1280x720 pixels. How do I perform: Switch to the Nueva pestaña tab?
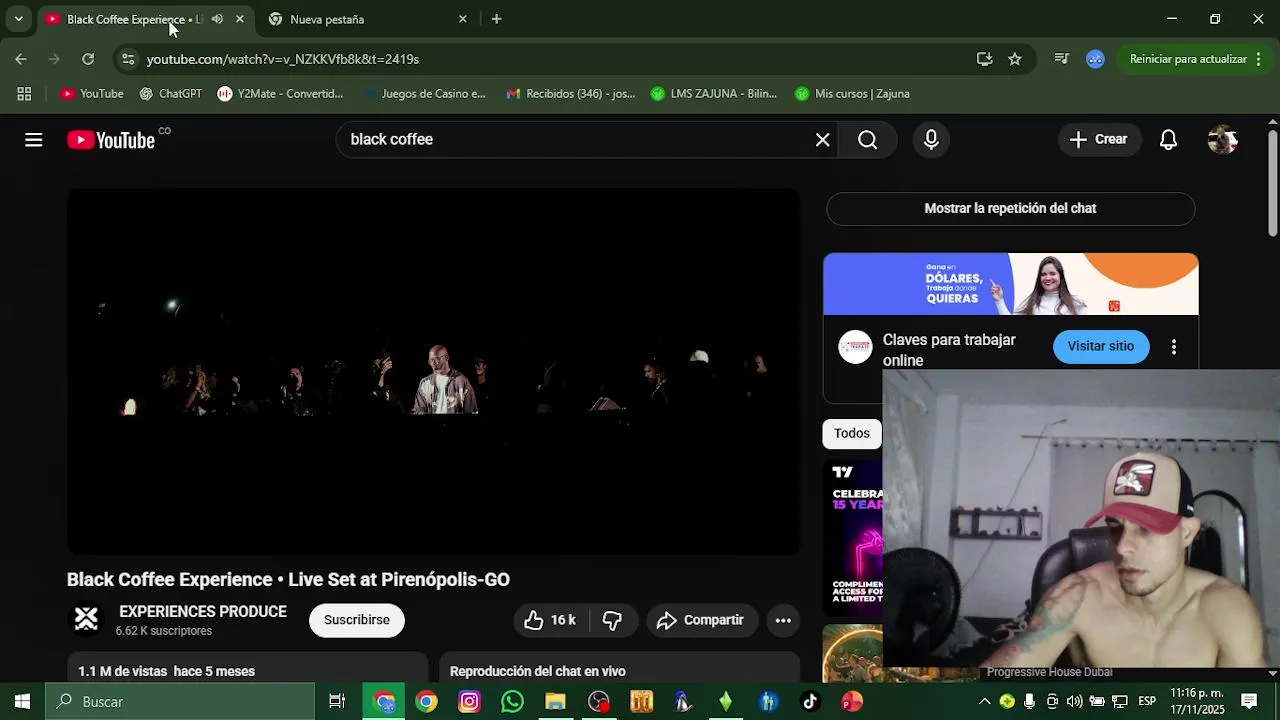pyautogui.click(x=366, y=19)
